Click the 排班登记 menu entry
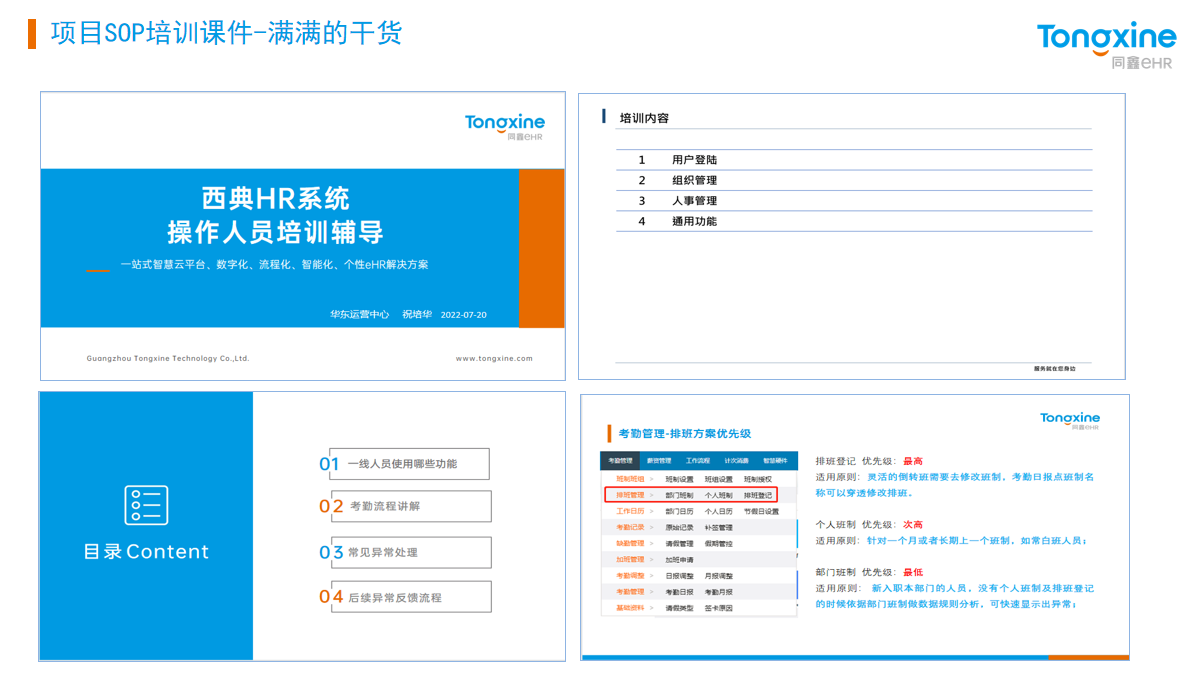The width and height of the screenshot is (1200, 675). (x=757, y=495)
